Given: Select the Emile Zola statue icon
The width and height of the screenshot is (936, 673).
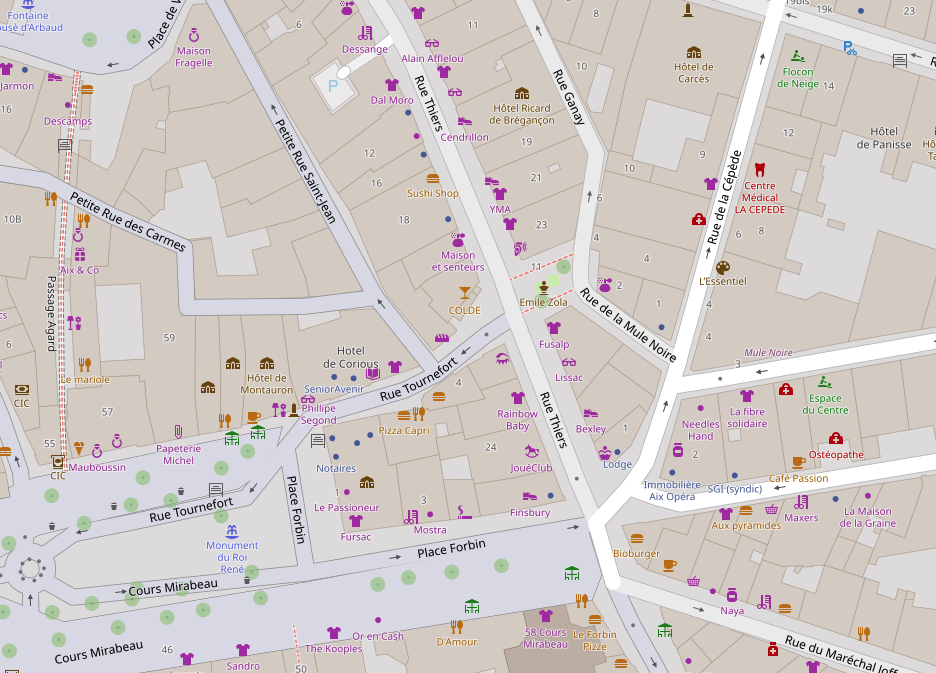Looking at the screenshot, I should [x=543, y=286].
